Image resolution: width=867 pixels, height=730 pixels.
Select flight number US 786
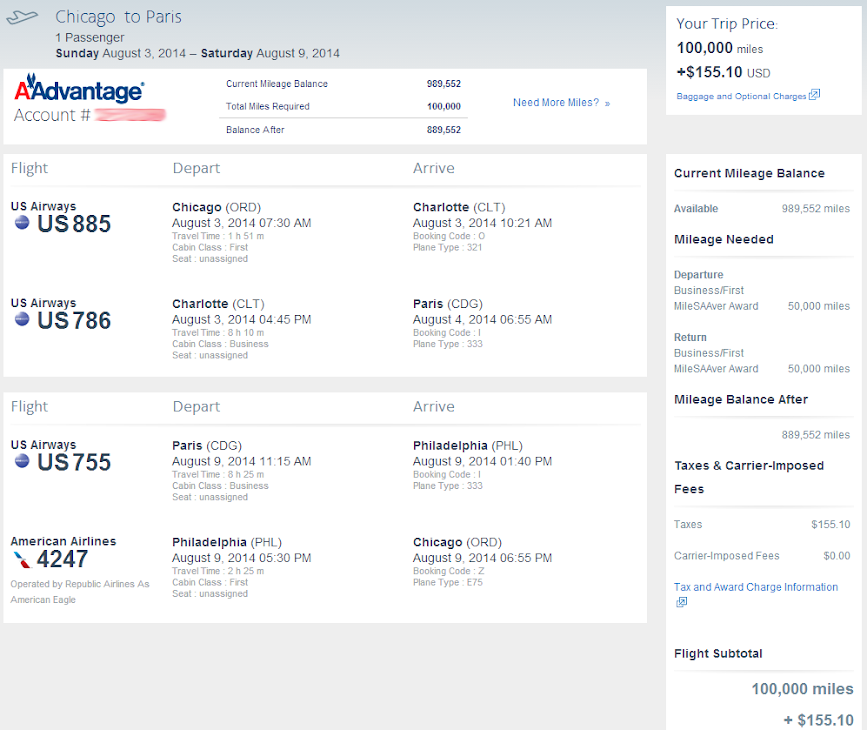pyautogui.click(x=74, y=320)
